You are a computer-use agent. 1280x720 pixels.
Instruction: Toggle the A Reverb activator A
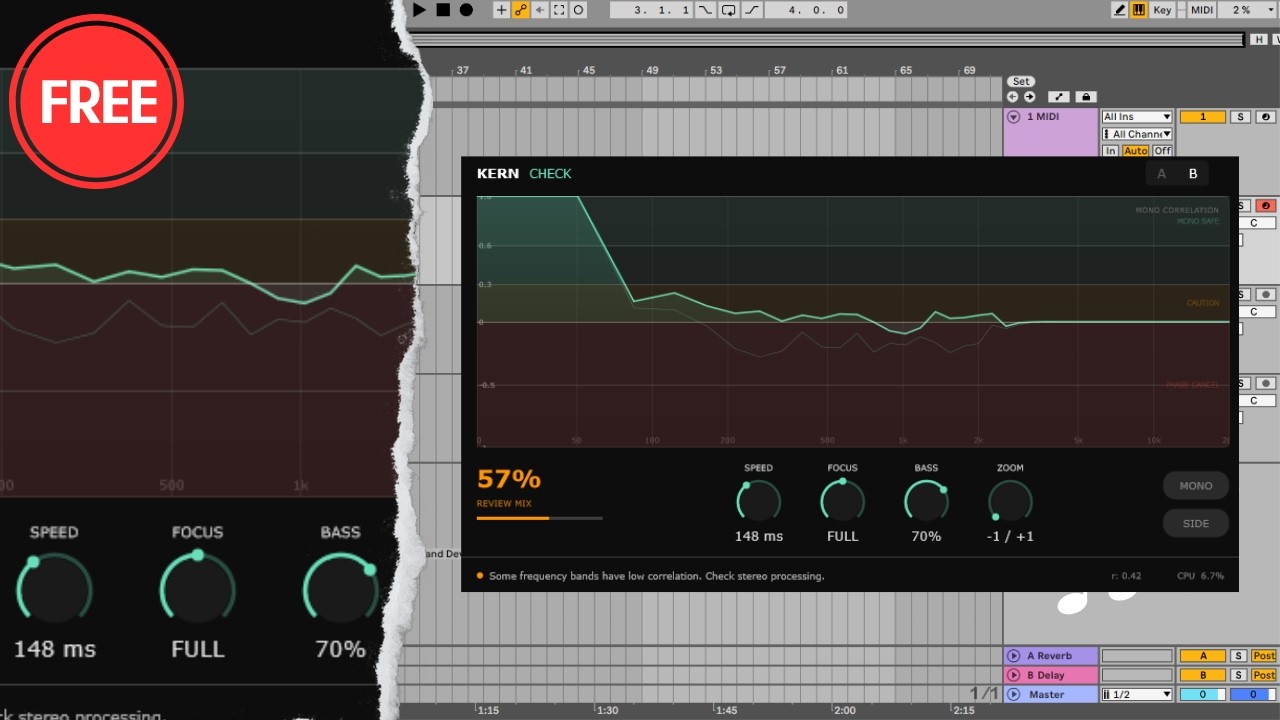point(1203,656)
